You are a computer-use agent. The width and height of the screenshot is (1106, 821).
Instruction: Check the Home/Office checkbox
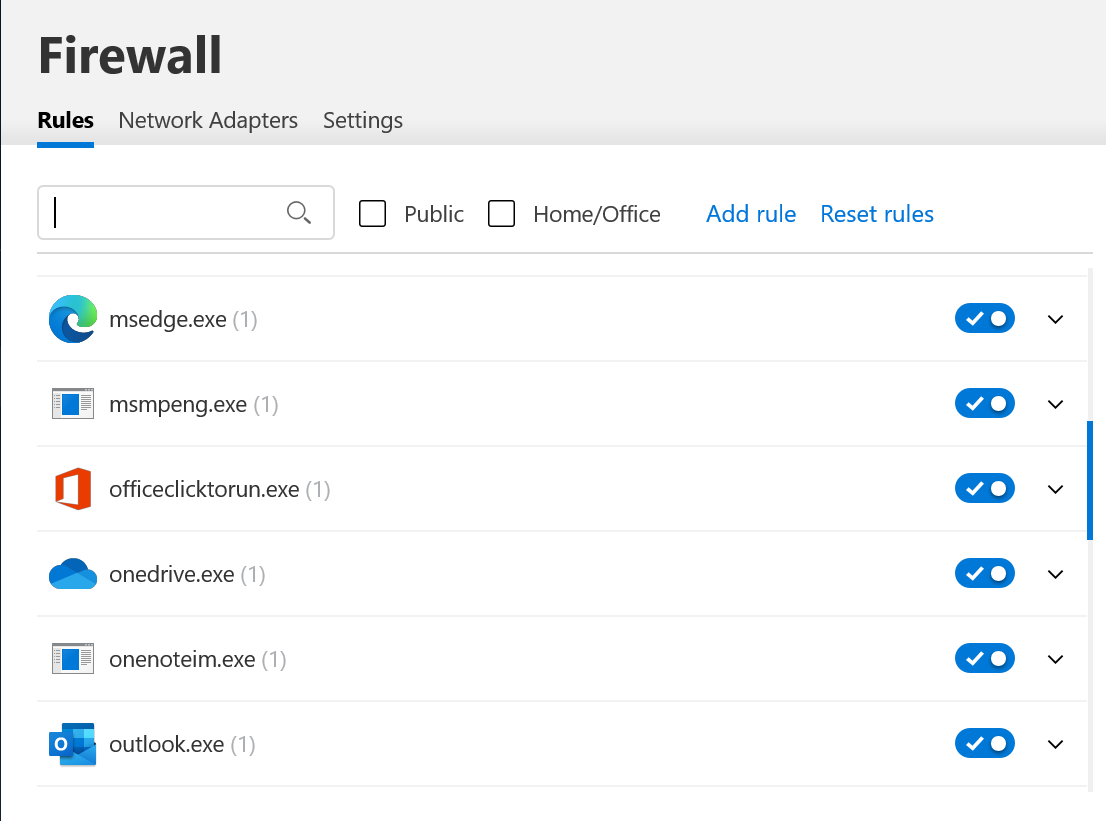502,213
